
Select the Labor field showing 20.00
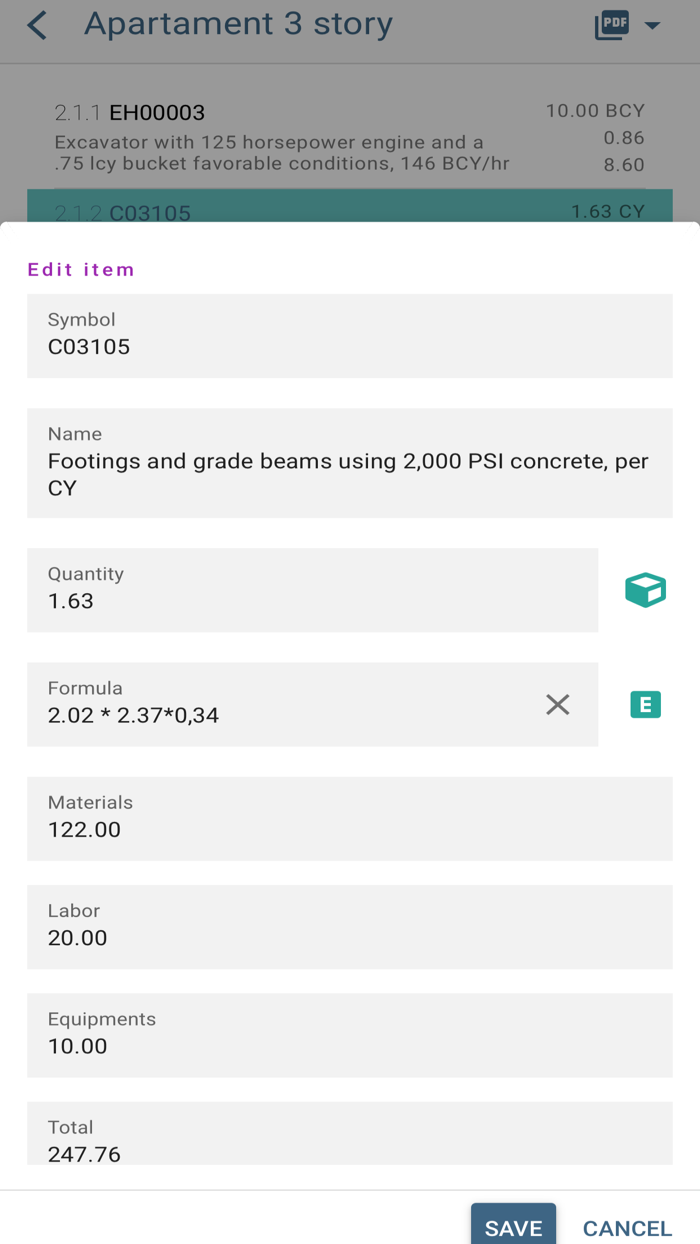(350, 926)
